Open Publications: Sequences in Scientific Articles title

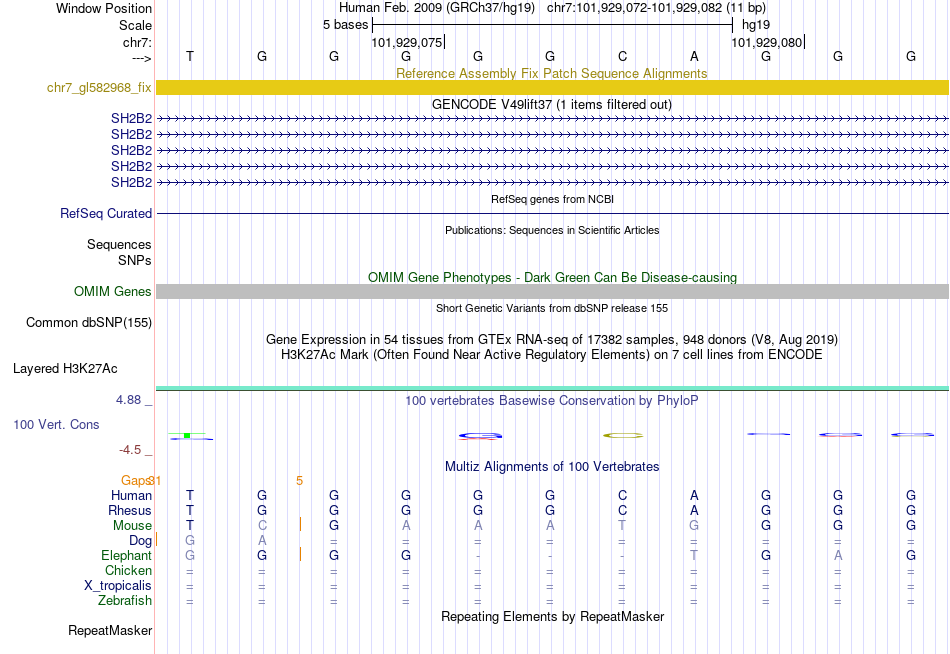pos(552,230)
